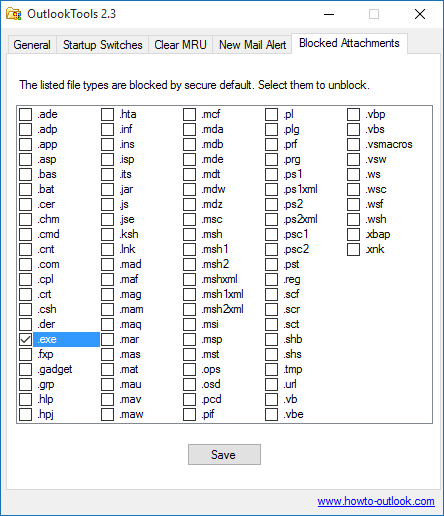Check the .xbap file type
Viewport: 444px width, 516px height.
click(353, 234)
